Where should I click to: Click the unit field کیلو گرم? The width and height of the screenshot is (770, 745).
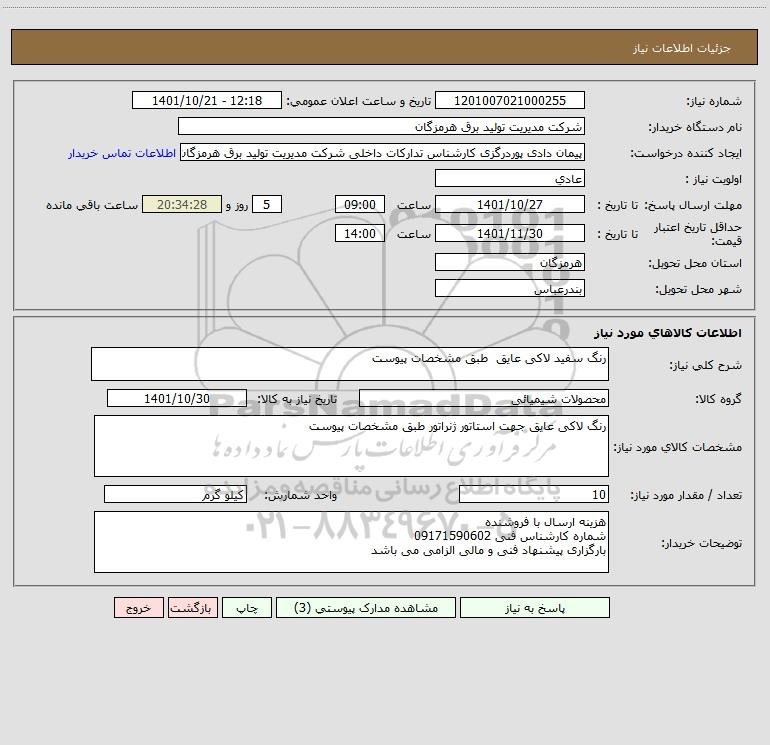[175, 495]
